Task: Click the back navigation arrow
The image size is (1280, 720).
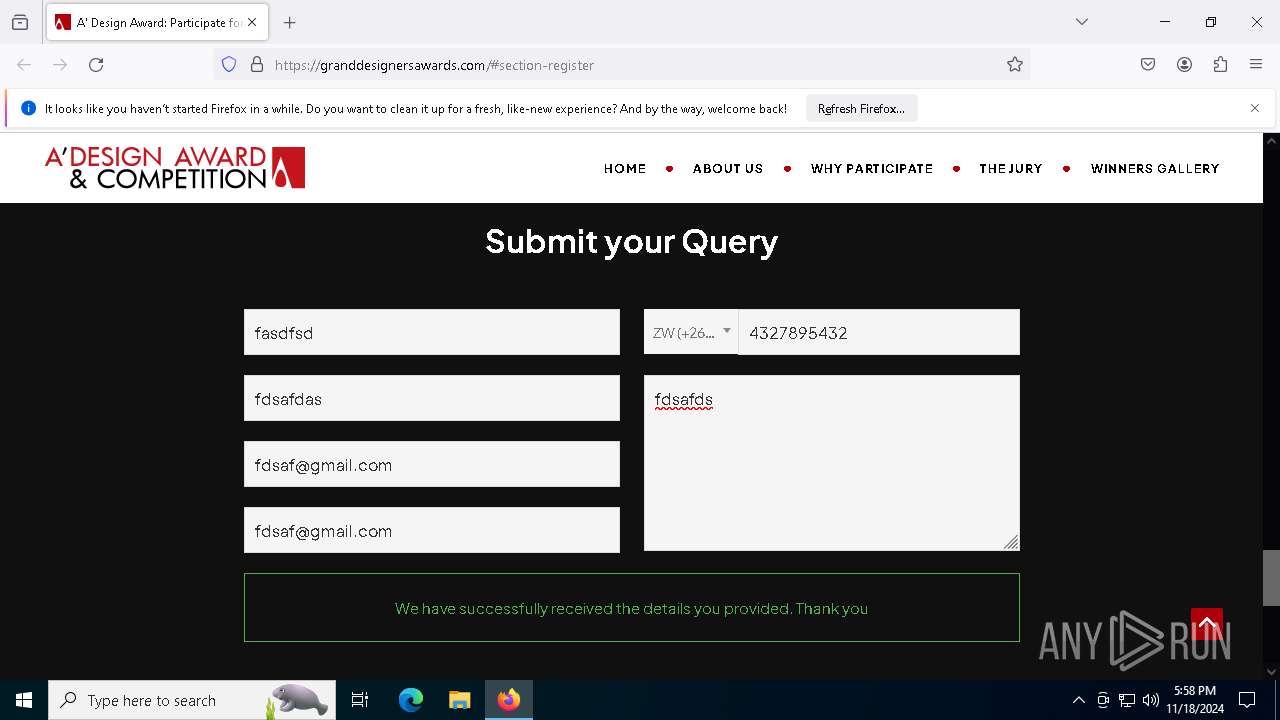Action: click(x=24, y=65)
